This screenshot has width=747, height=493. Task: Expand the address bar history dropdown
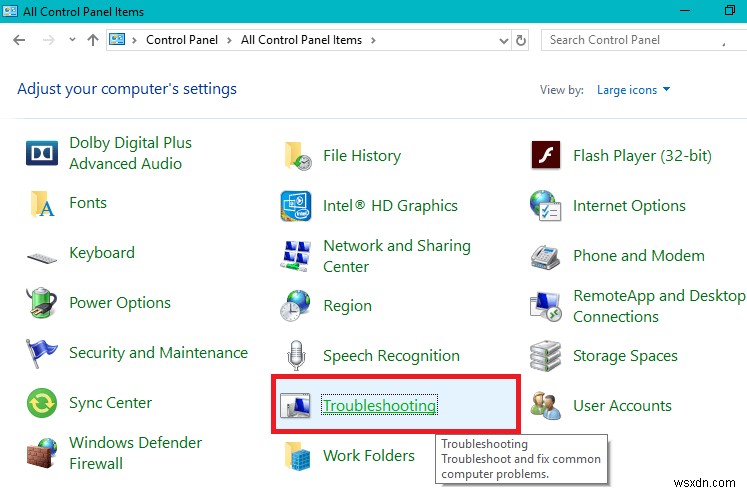tap(504, 41)
